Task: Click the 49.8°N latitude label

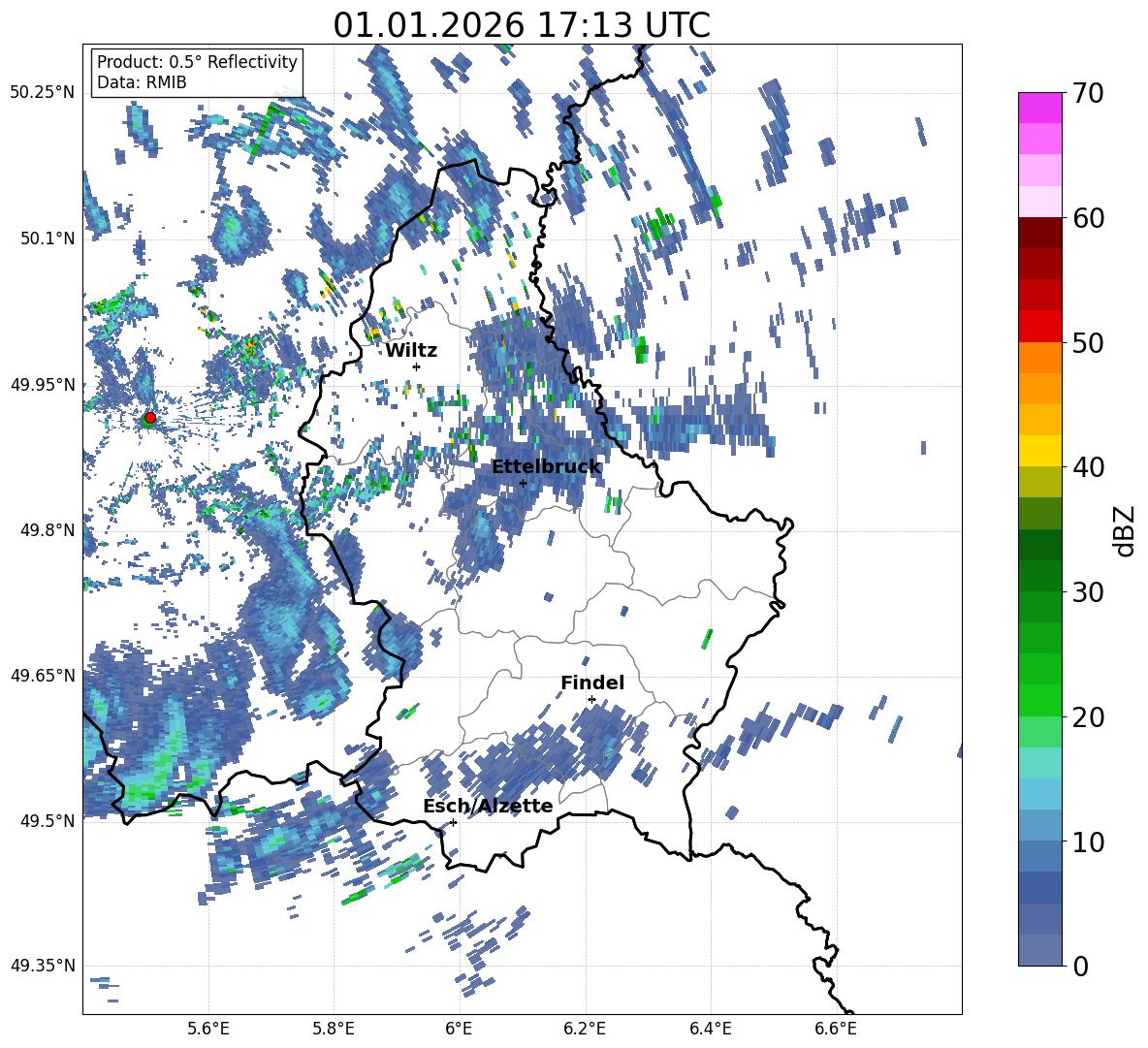Action: pos(47,530)
